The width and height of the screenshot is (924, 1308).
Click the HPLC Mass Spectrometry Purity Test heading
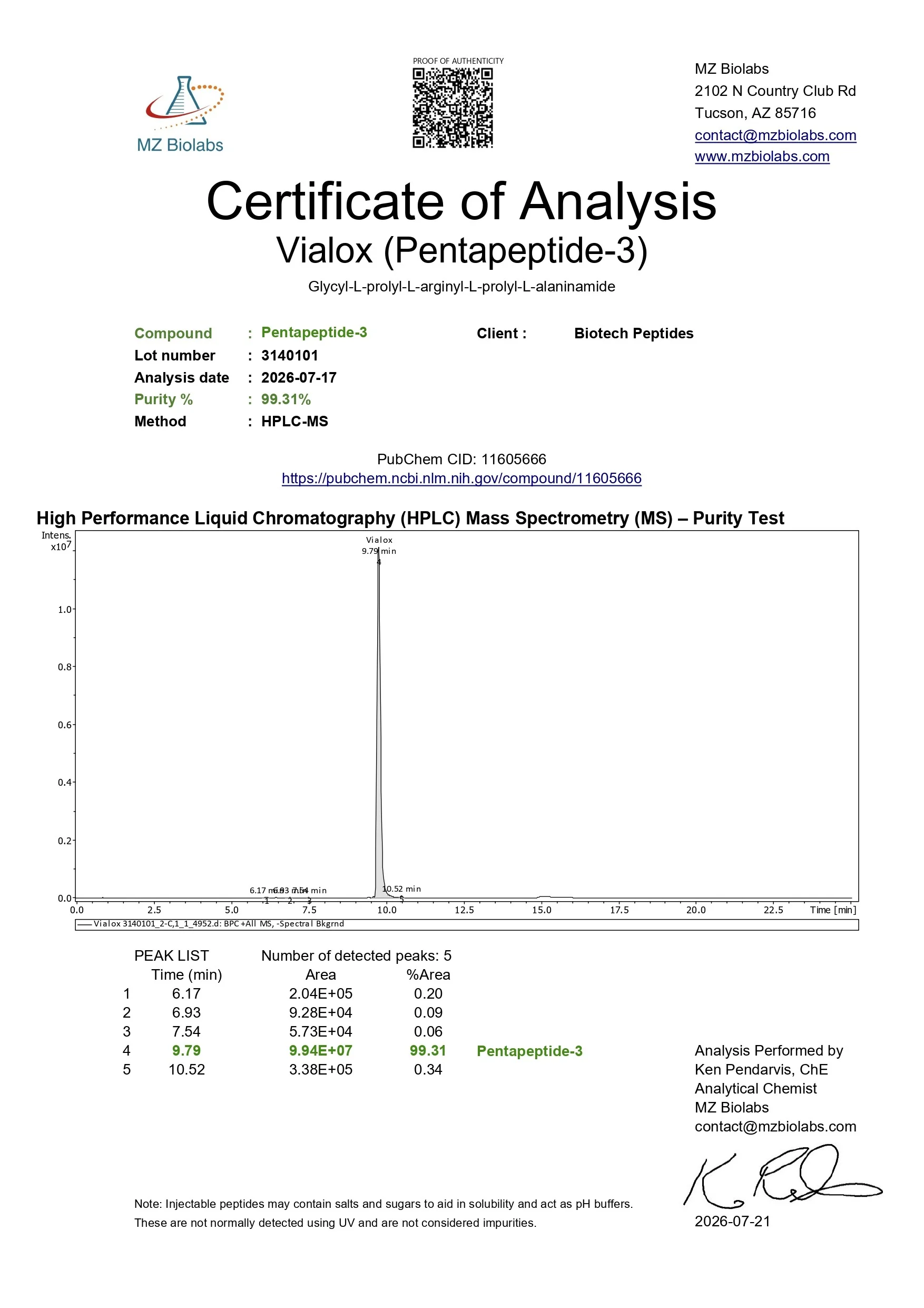point(410,519)
